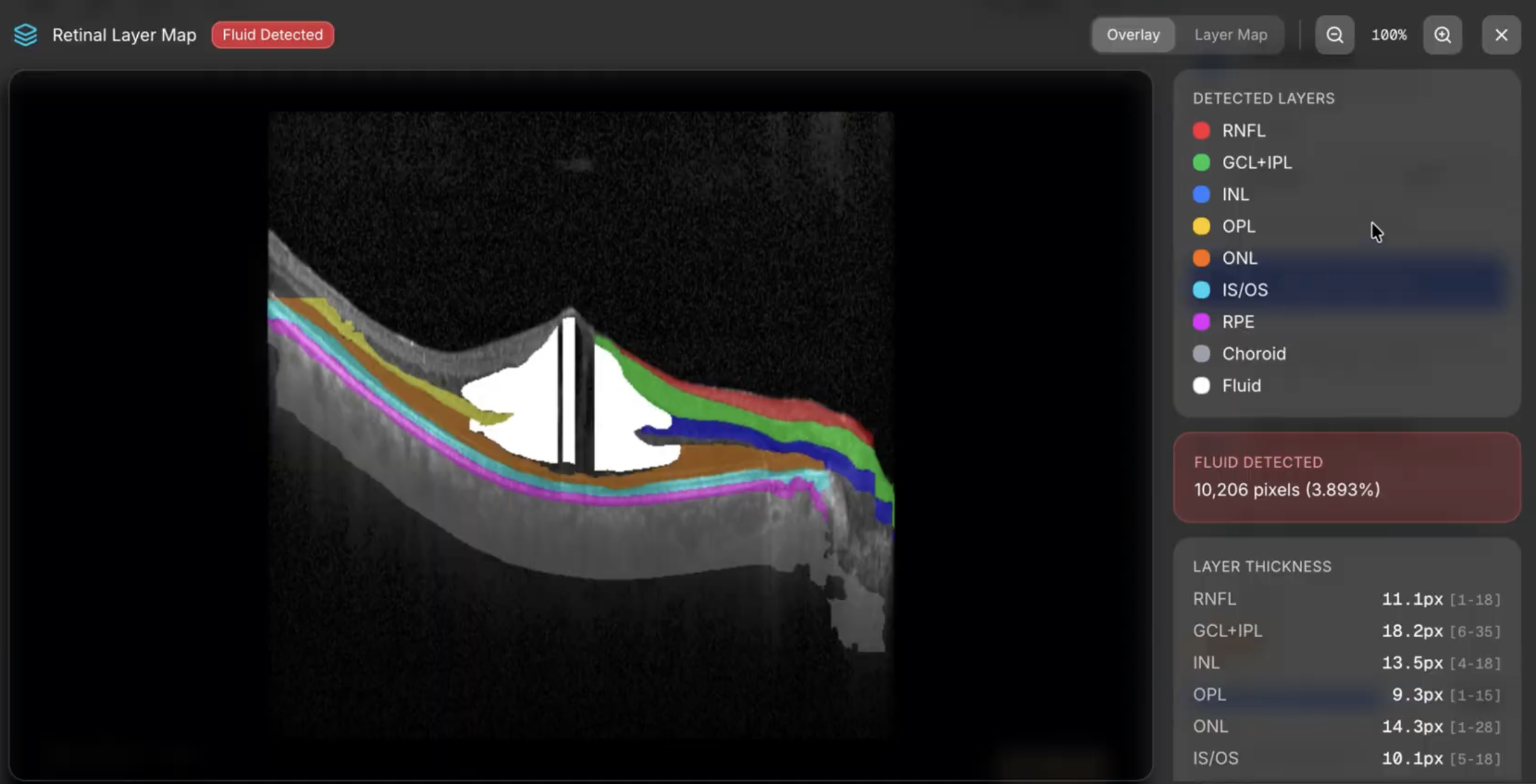Switch to the Overlay view tab

coord(1133,35)
